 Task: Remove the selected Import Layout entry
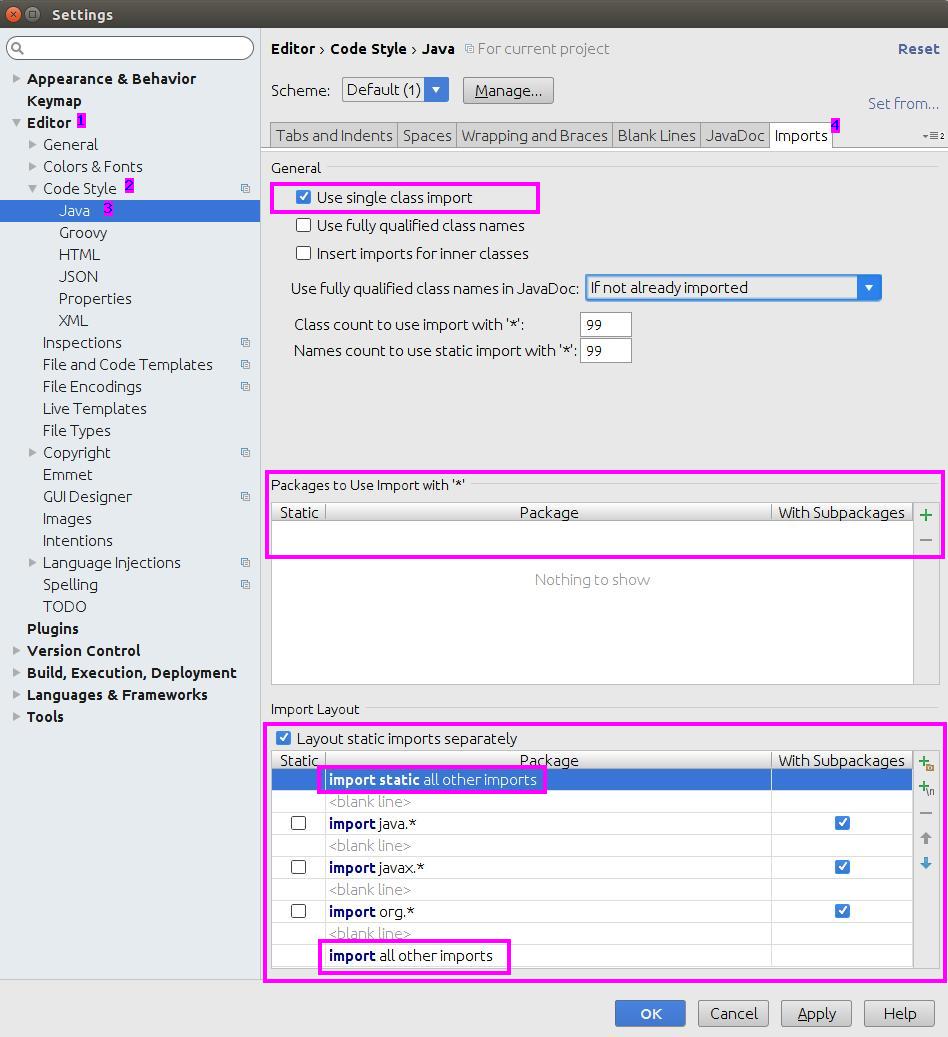tap(925, 812)
